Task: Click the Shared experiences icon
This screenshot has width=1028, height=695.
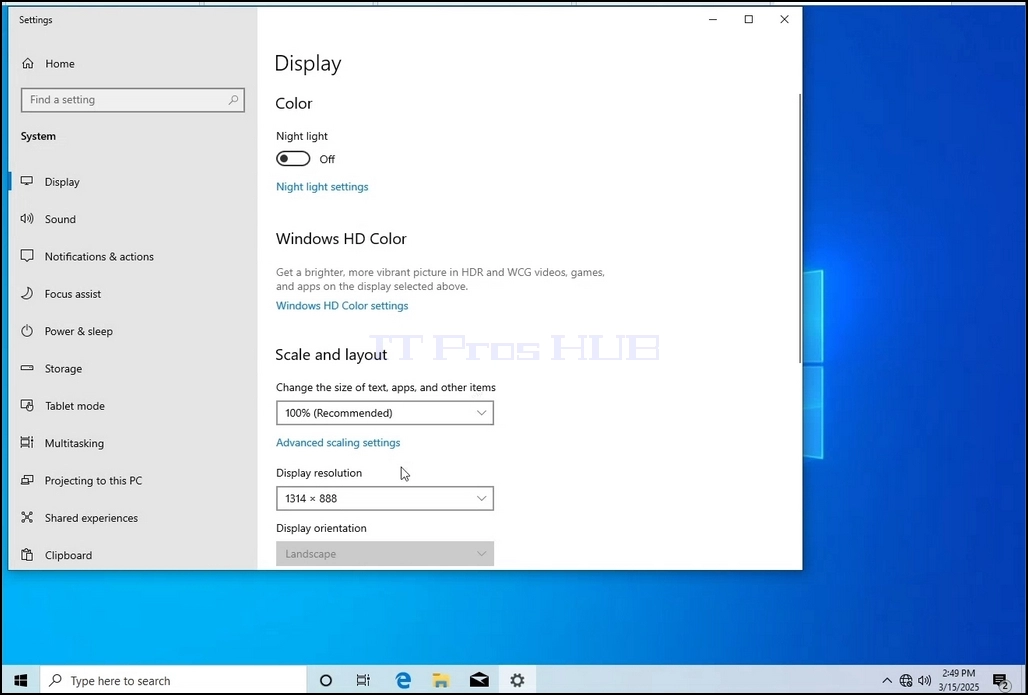Action: pos(27,518)
